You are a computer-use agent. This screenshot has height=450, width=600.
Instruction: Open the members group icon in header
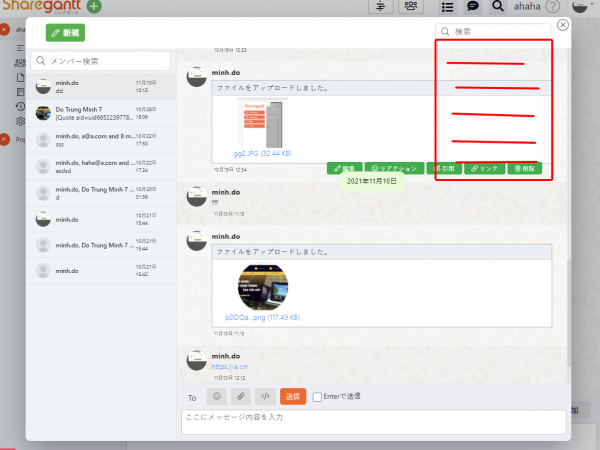pos(411,7)
